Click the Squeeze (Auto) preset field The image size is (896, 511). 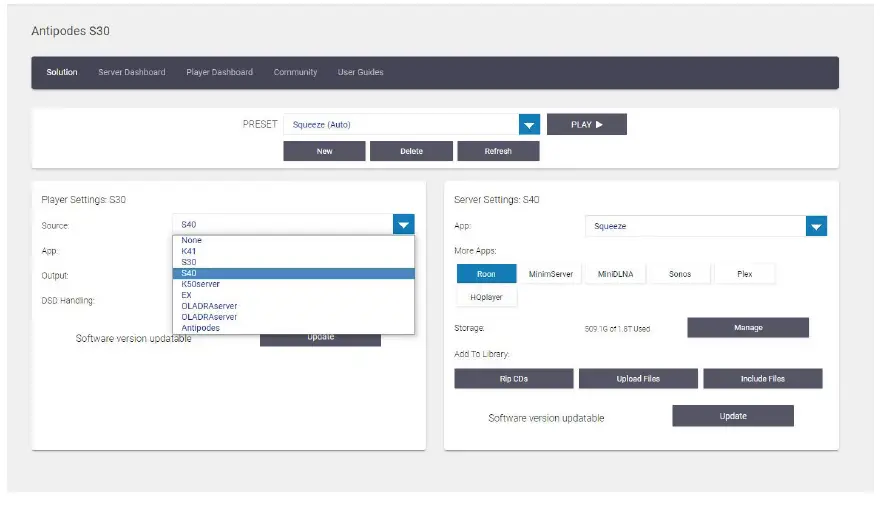pyautogui.click(x=401, y=125)
